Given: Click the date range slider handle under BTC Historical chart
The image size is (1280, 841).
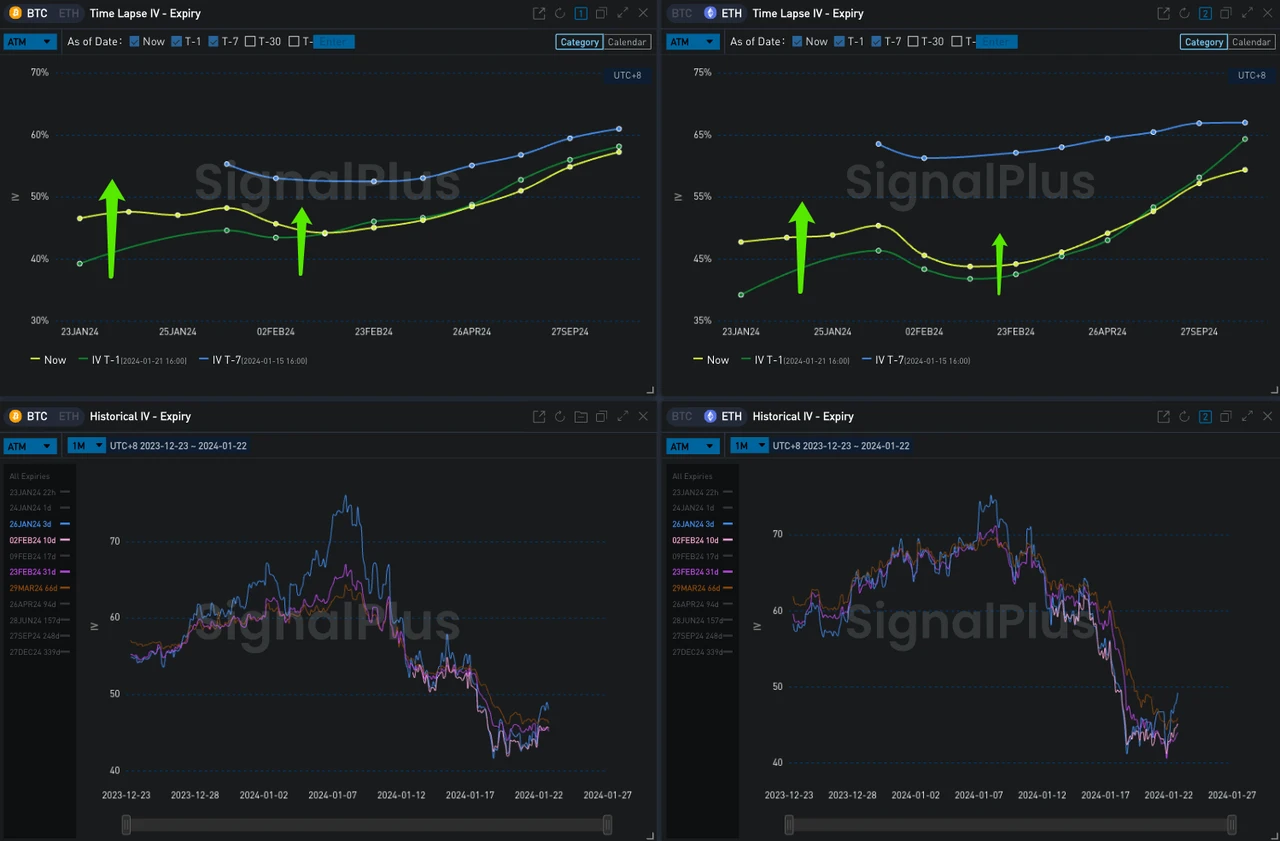Looking at the screenshot, I should click(x=126, y=823).
